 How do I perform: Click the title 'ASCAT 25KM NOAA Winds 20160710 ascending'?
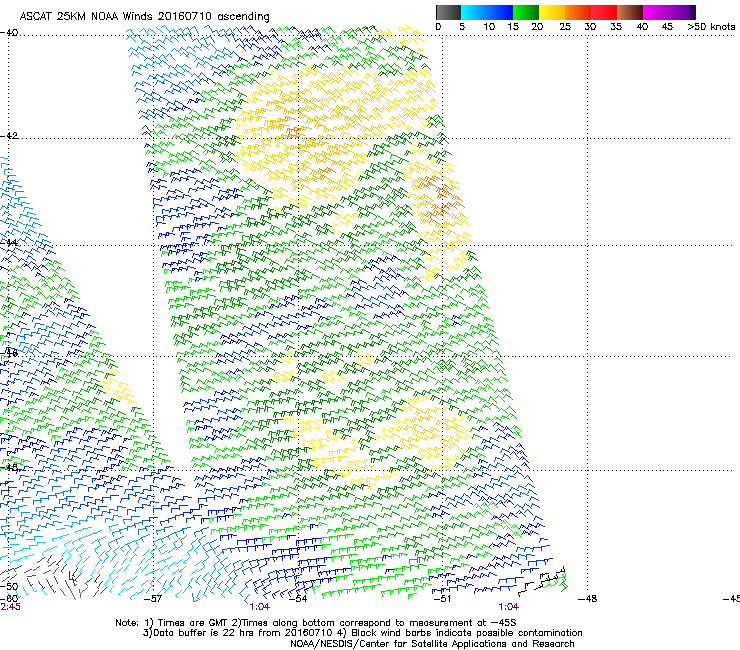(x=144, y=16)
